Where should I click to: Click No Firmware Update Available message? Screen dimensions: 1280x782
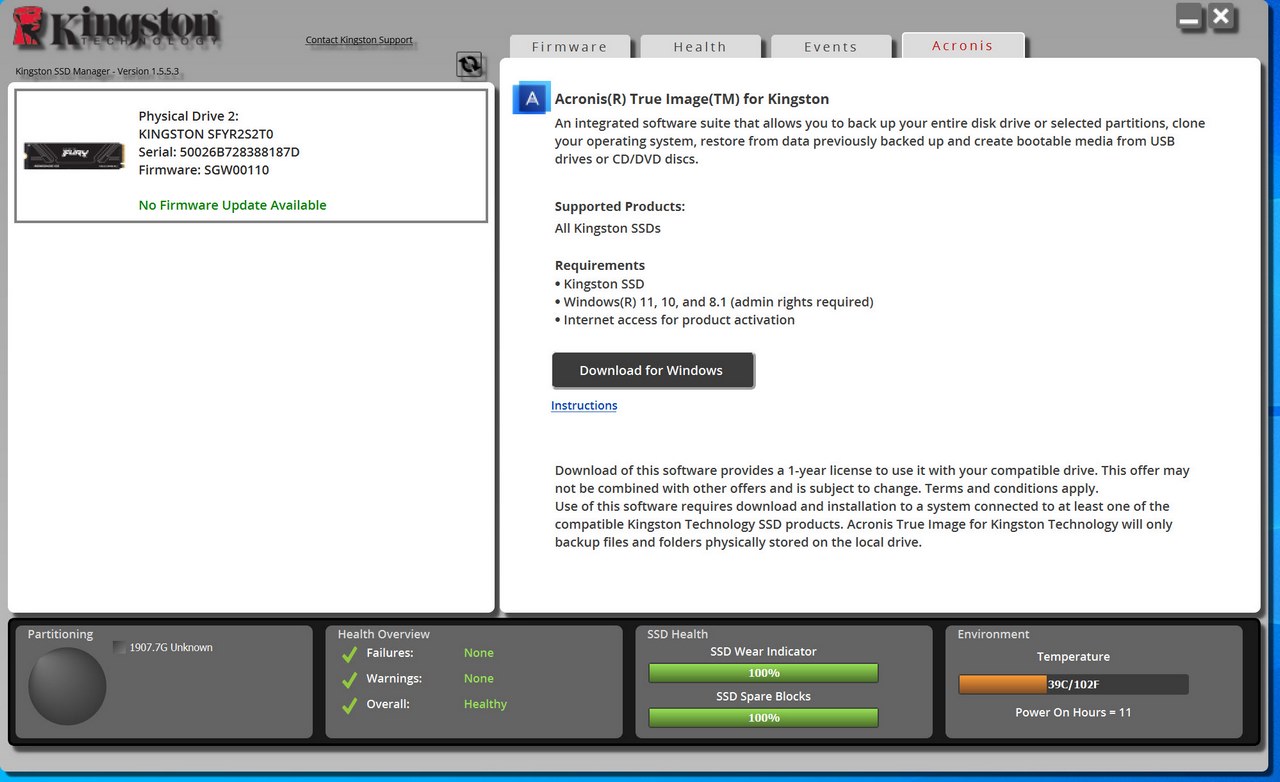point(233,205)
